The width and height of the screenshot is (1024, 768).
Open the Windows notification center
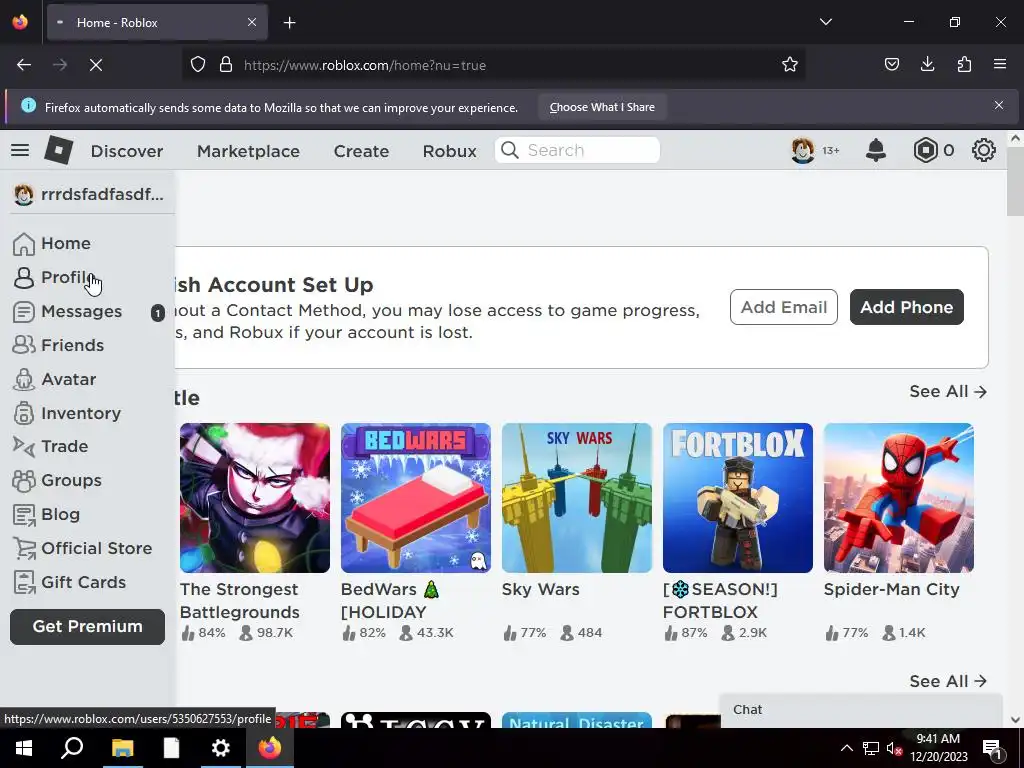pos(991,748)
